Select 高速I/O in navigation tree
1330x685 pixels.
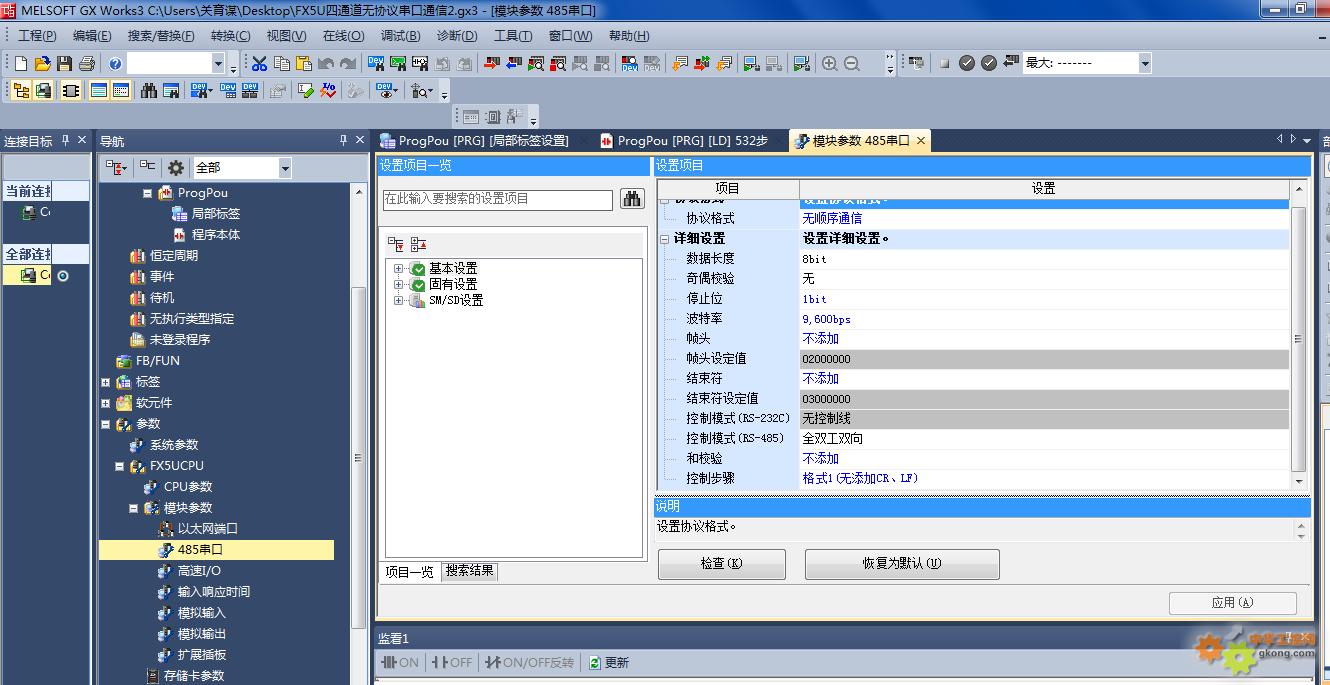199,571
